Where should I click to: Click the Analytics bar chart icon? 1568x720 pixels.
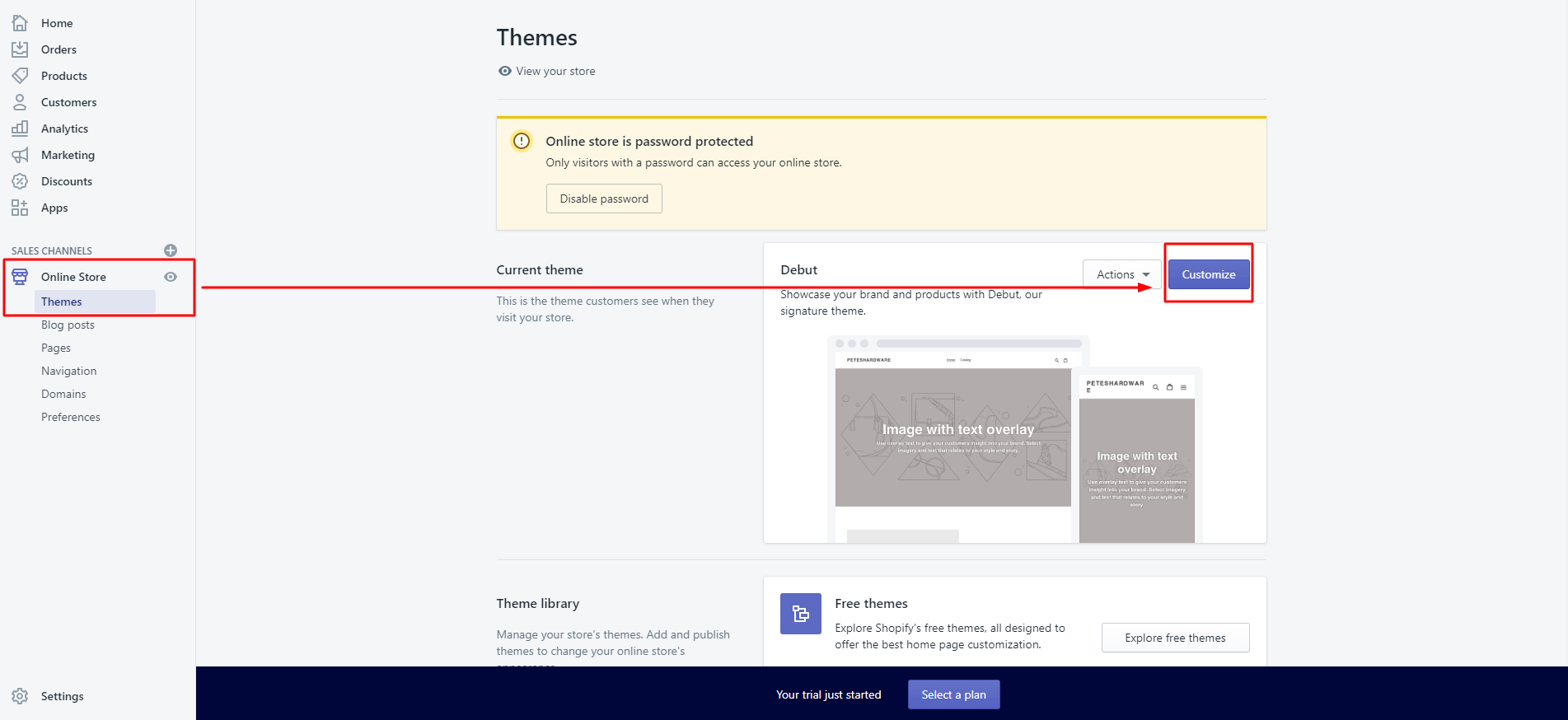click(x=20, y=129)
